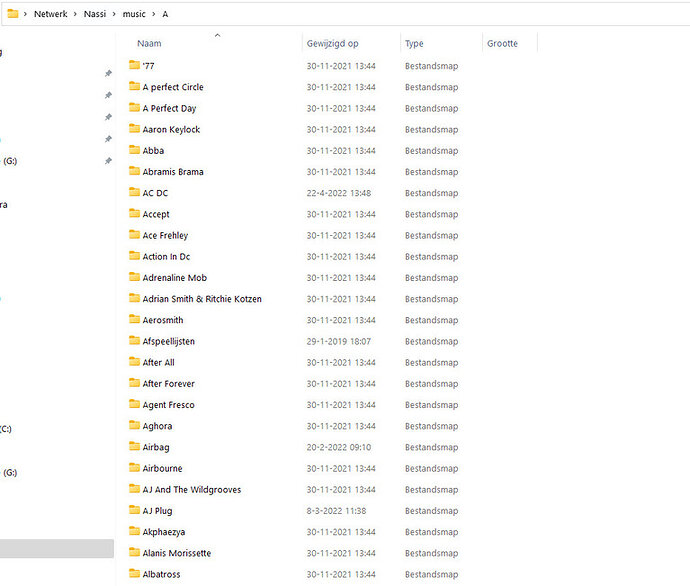Click the Albatross folder icon

coord(134,573)
